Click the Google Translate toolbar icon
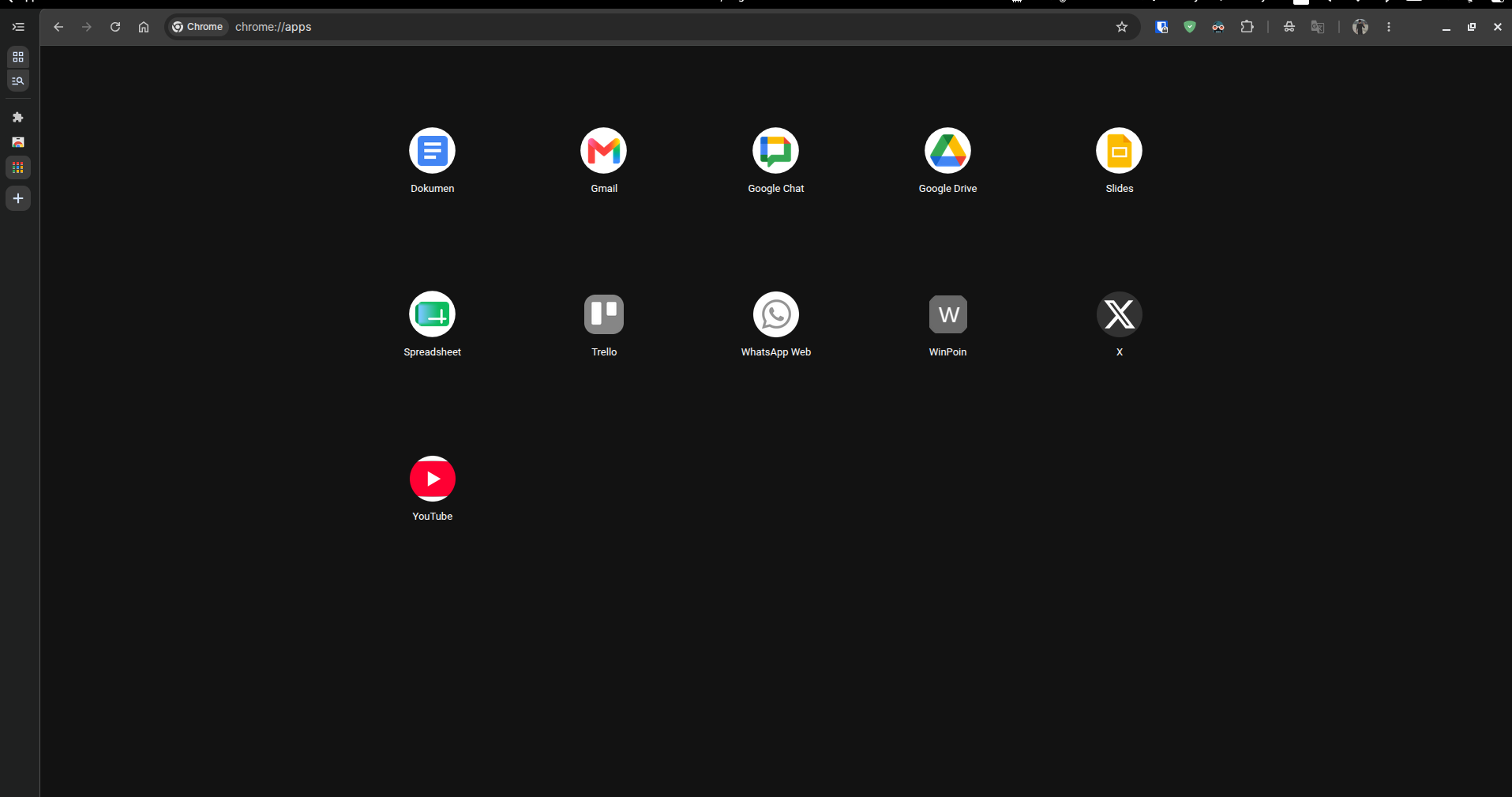The height and width of the screenshot is (797, 1512). [x=1318, y=27]
